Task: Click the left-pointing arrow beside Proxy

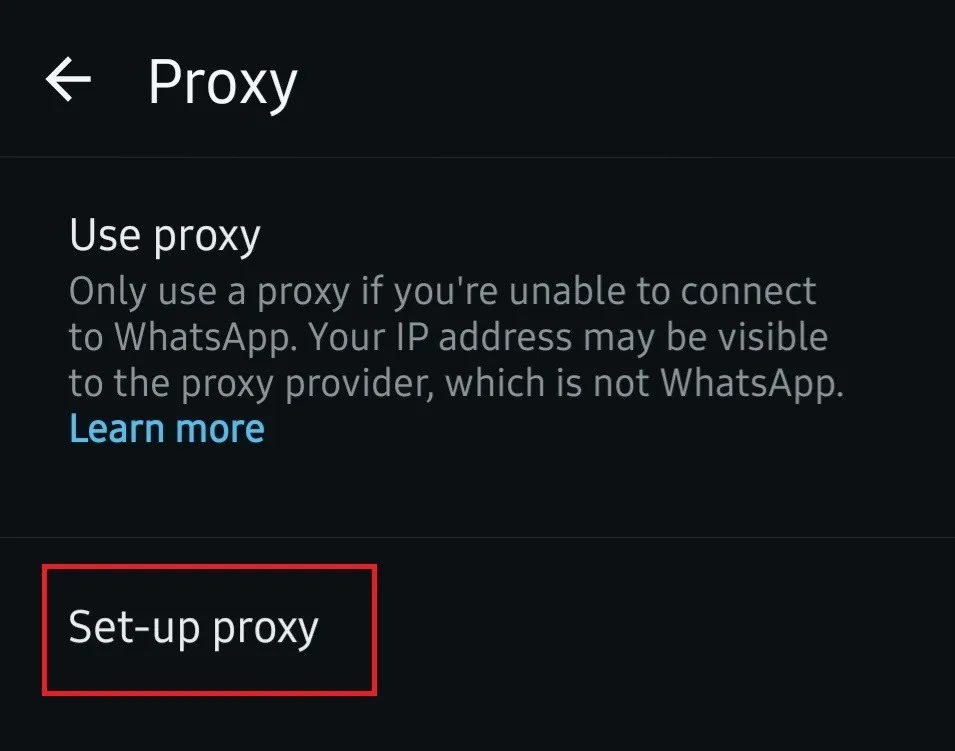Action: (68, 79)
